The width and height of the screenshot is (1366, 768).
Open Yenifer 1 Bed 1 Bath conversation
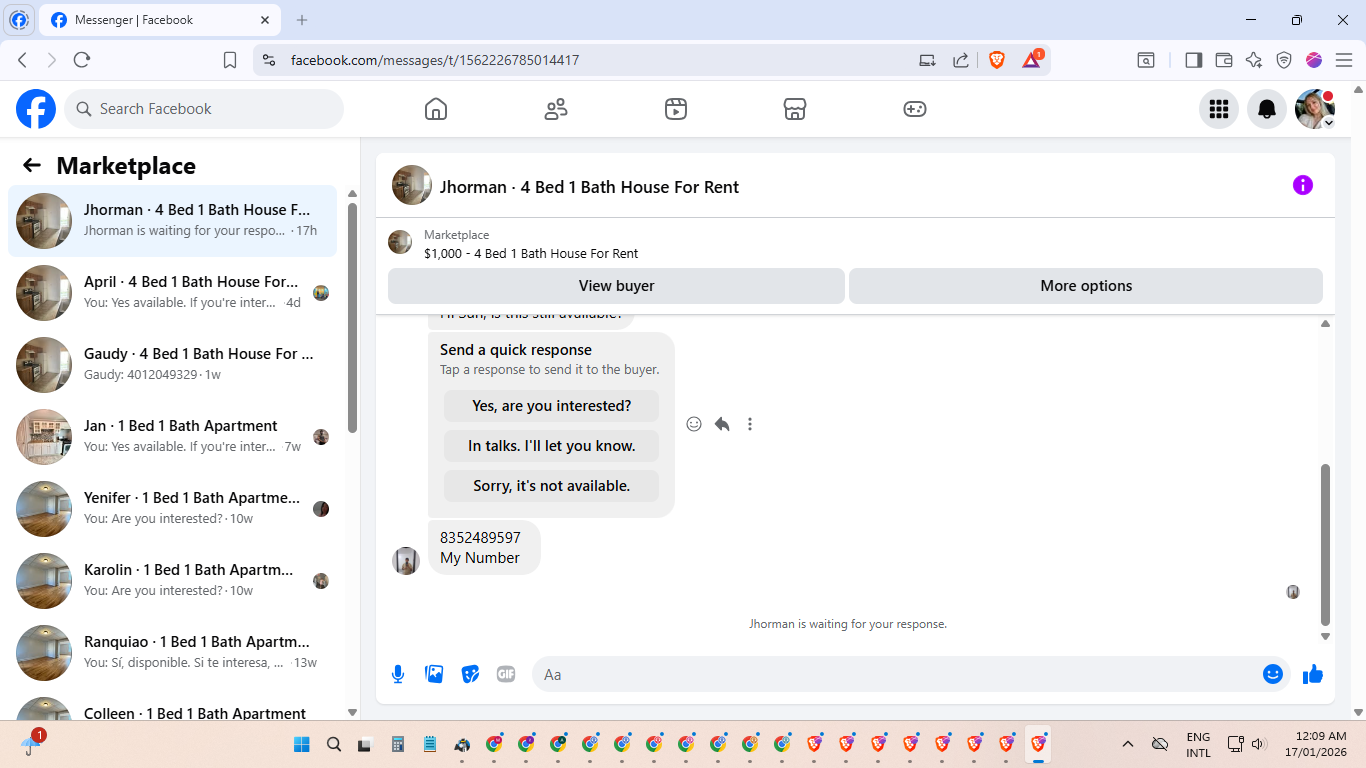[172, 509]
